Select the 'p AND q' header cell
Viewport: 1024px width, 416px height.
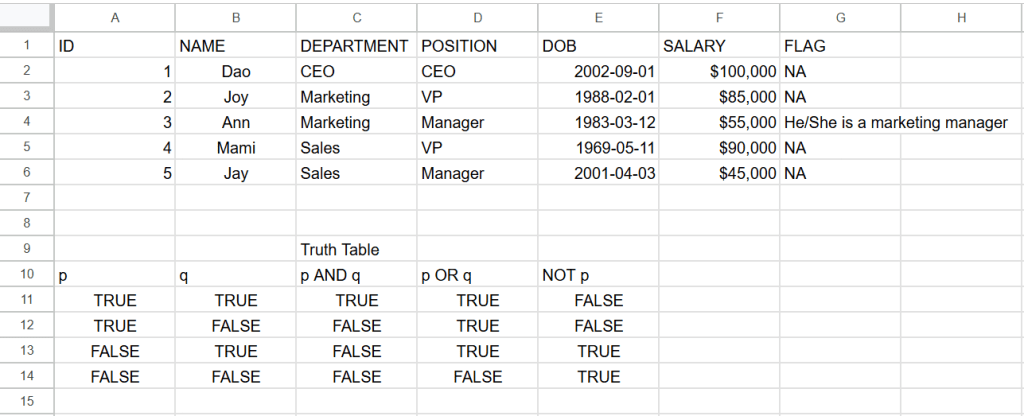point(356,275)
